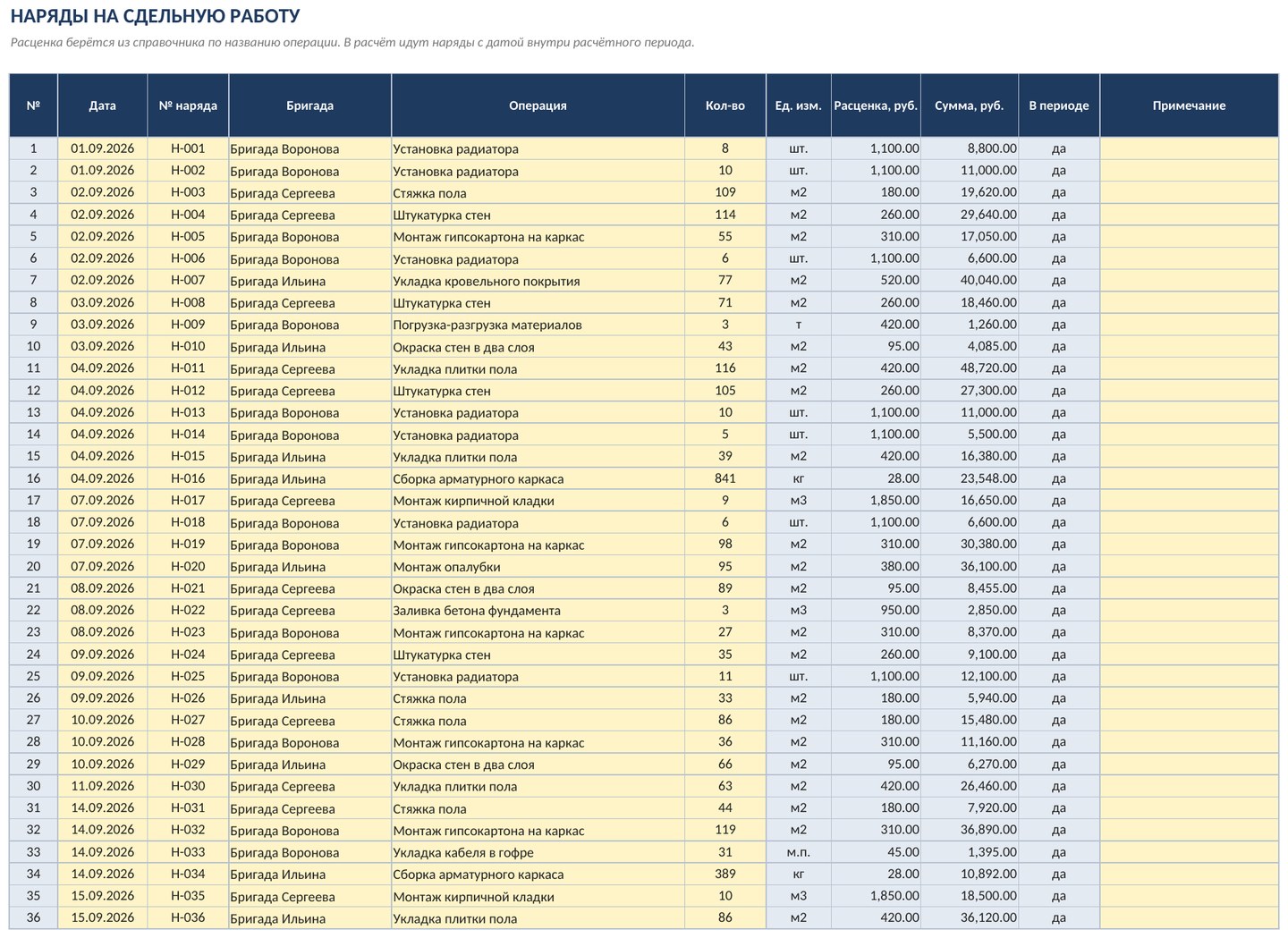The image size is (1288, 938).
Task: Select the sum cell "48,720.00"
Action: (969, 368)
